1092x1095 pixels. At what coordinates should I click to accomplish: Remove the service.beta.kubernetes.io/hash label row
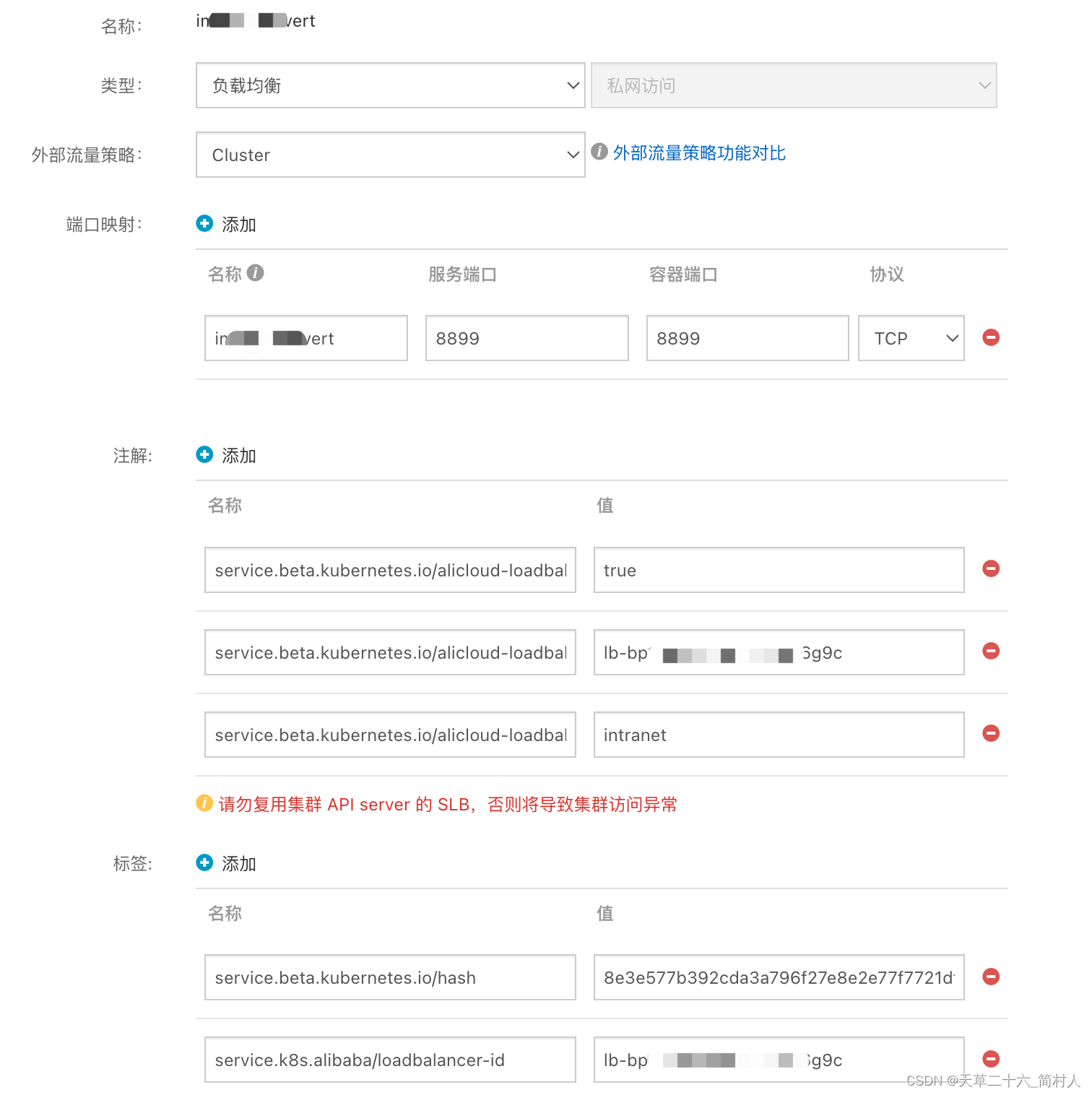(x=991, y=977)
